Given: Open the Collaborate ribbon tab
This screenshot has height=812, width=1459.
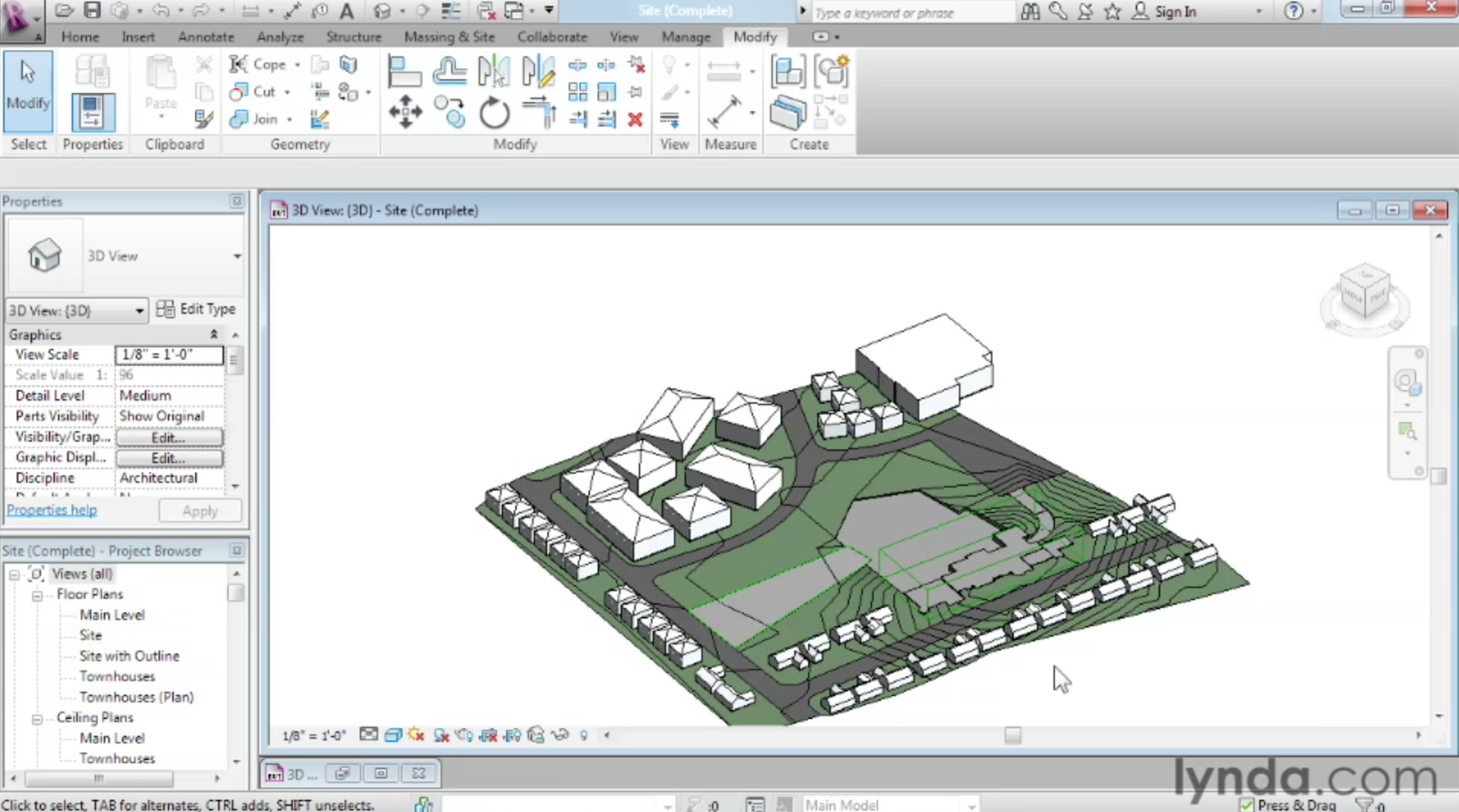Looking at the screenshot, I should pos(553,37).
